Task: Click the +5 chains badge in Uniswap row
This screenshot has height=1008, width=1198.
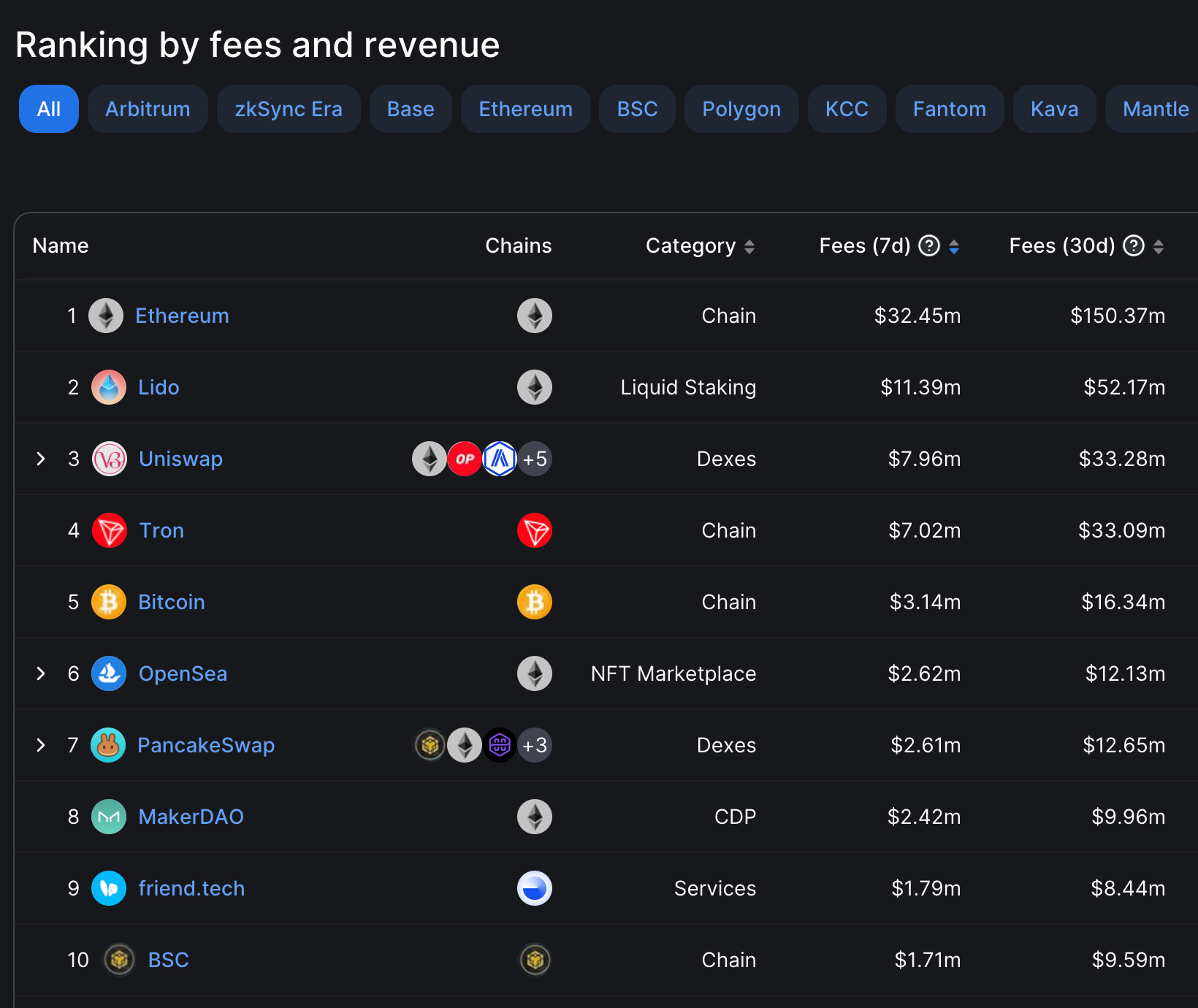Action: [535, 459]
